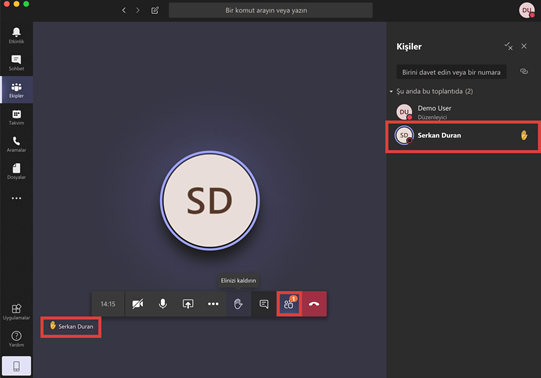Image resolution: width=541 pixels, height=378 pixels.
Task: Click the command search box
Action: coord(270,10)
